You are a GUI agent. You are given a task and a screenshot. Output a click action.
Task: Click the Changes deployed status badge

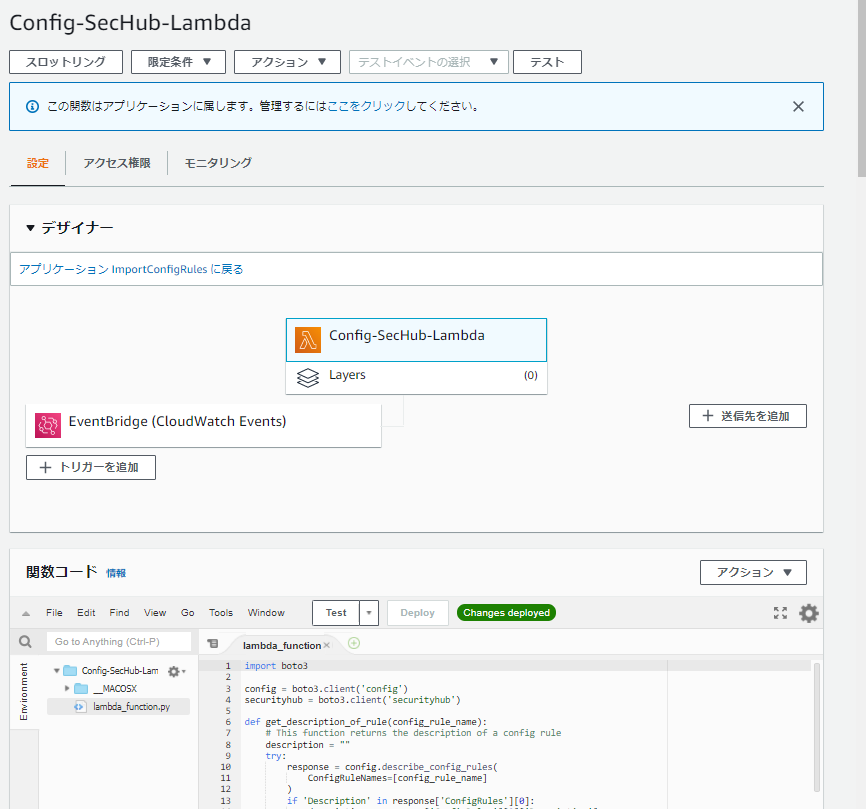(x=506, y=613)
